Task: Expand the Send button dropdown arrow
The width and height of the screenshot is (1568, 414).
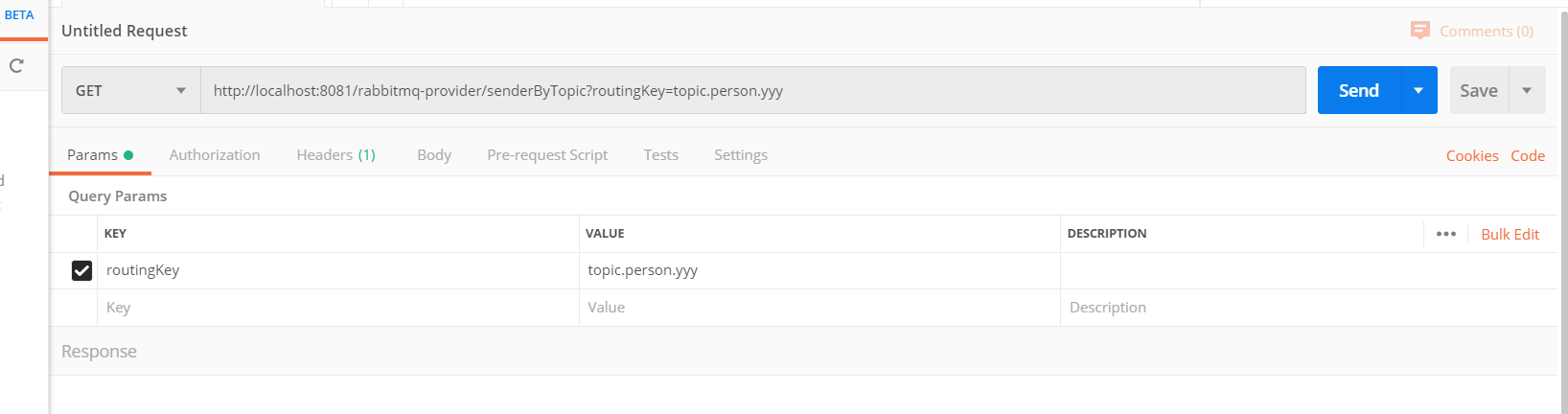Action: point(1418,91)
